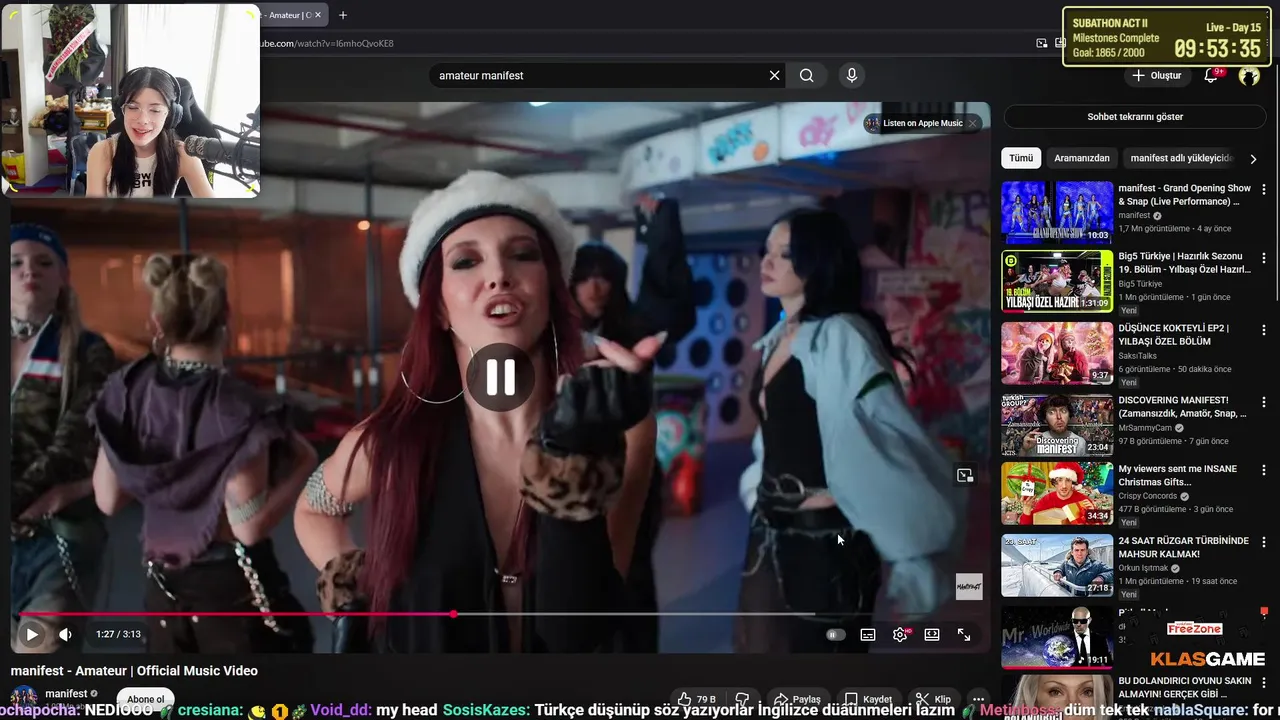Open the Big5 Türkiye video thumbnail

pyautogui.click(x=1057, y=281)
